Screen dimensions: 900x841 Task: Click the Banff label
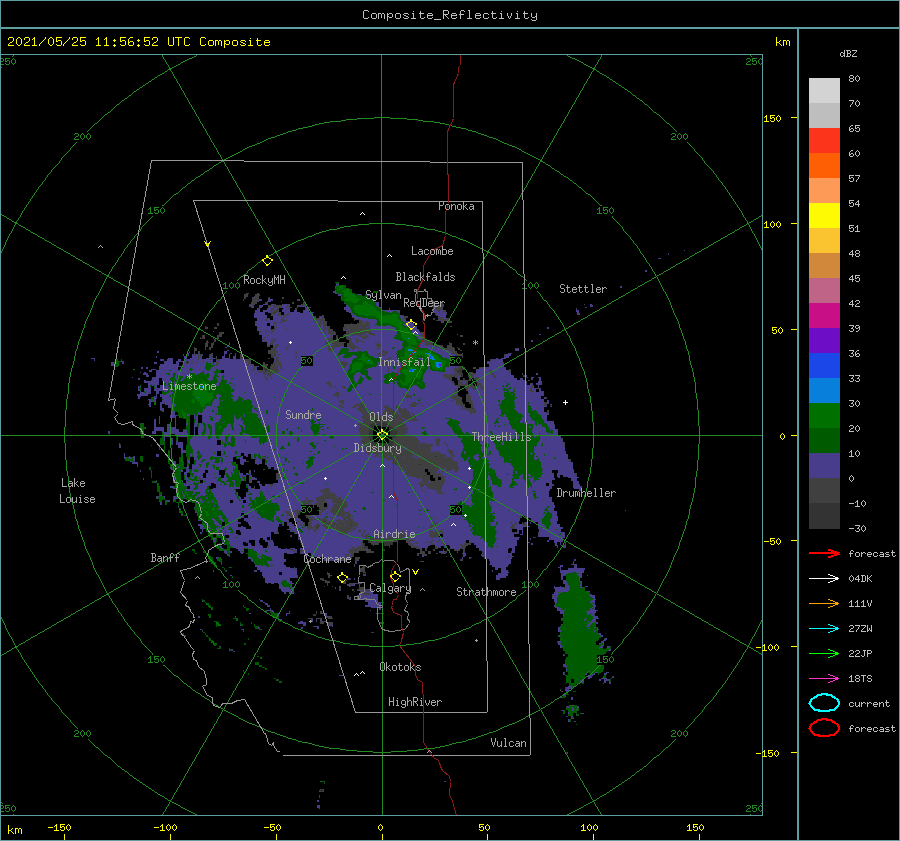click(x=165, y=557)
